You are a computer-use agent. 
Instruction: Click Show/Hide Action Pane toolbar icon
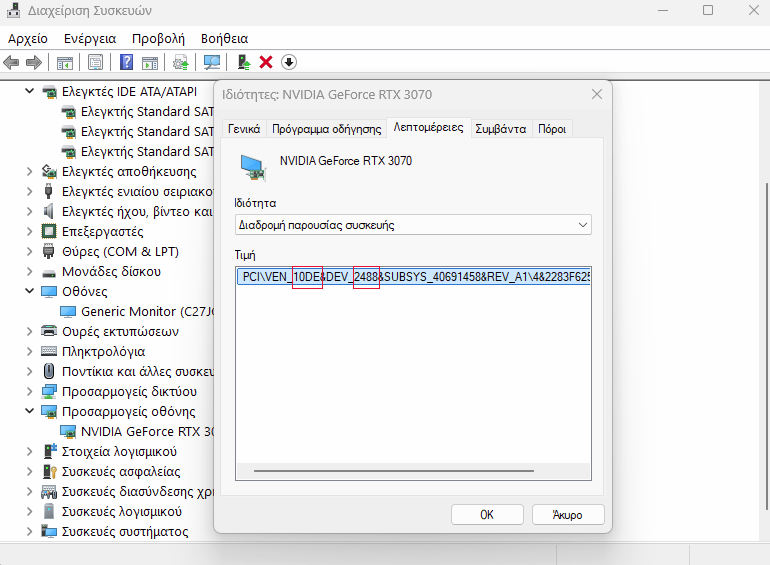pos(150,62)
